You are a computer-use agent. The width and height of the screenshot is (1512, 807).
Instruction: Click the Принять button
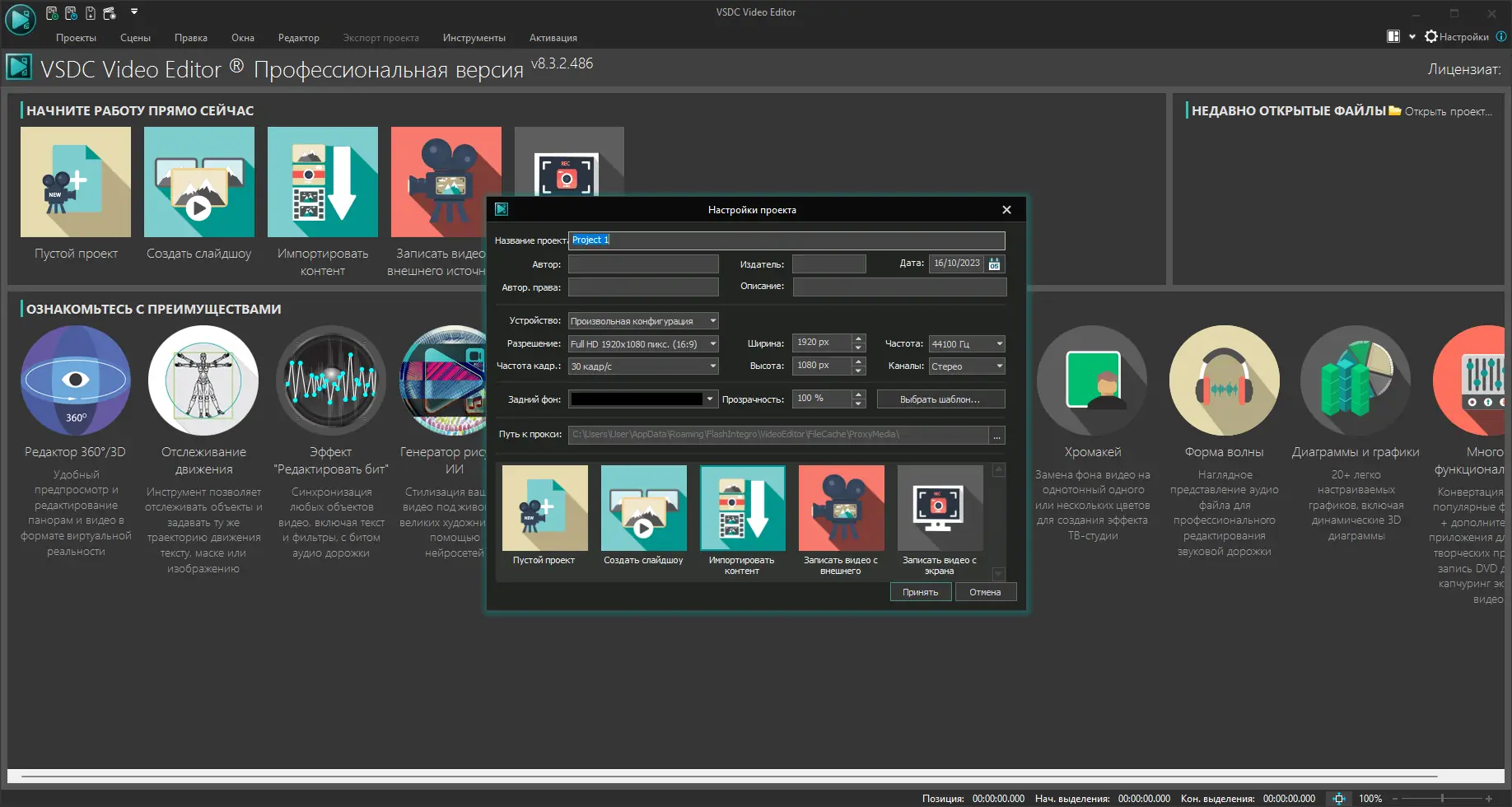(921, 592)
